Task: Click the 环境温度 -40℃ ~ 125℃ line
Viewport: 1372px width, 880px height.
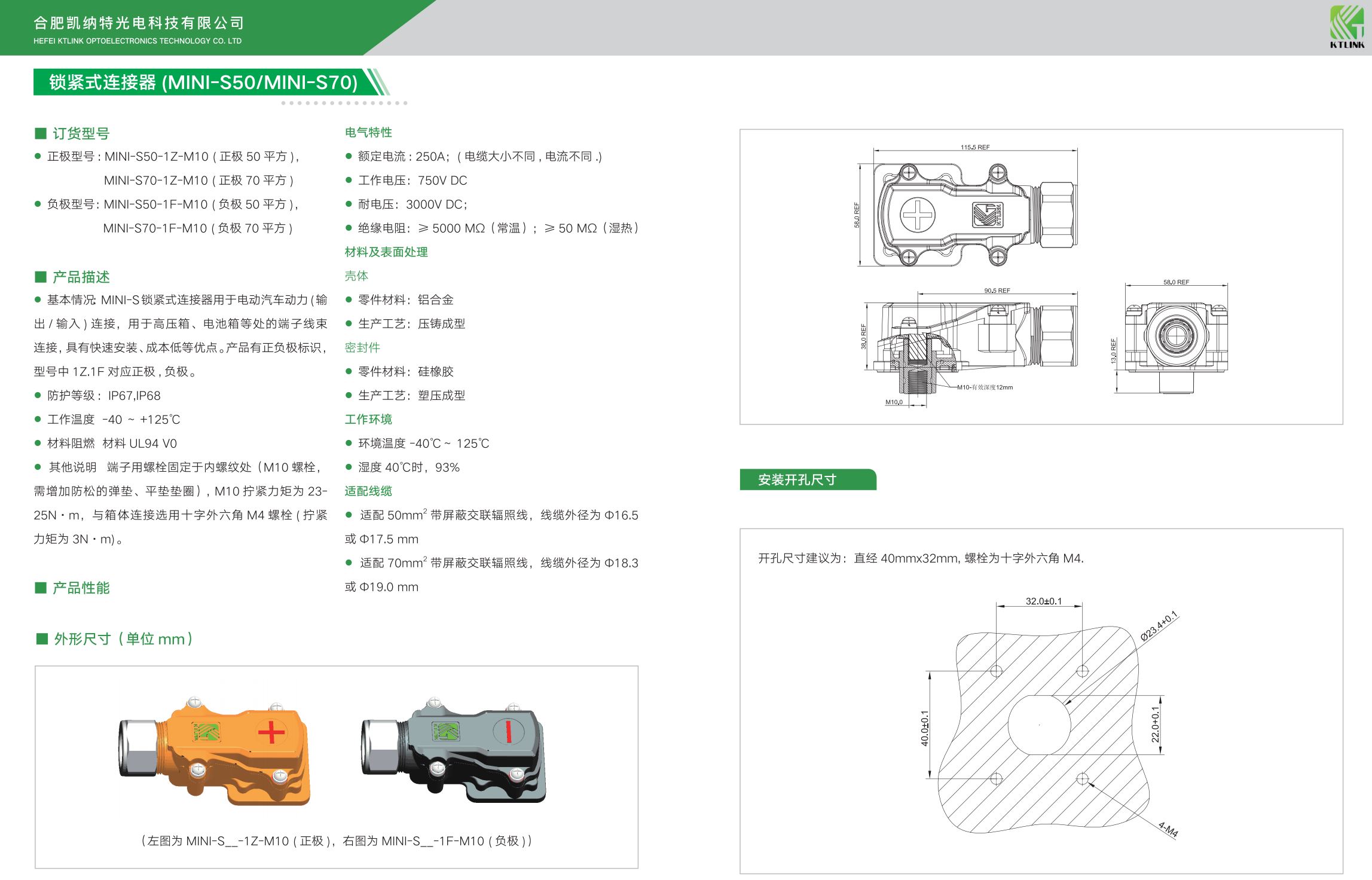Action: click(424, 444)
